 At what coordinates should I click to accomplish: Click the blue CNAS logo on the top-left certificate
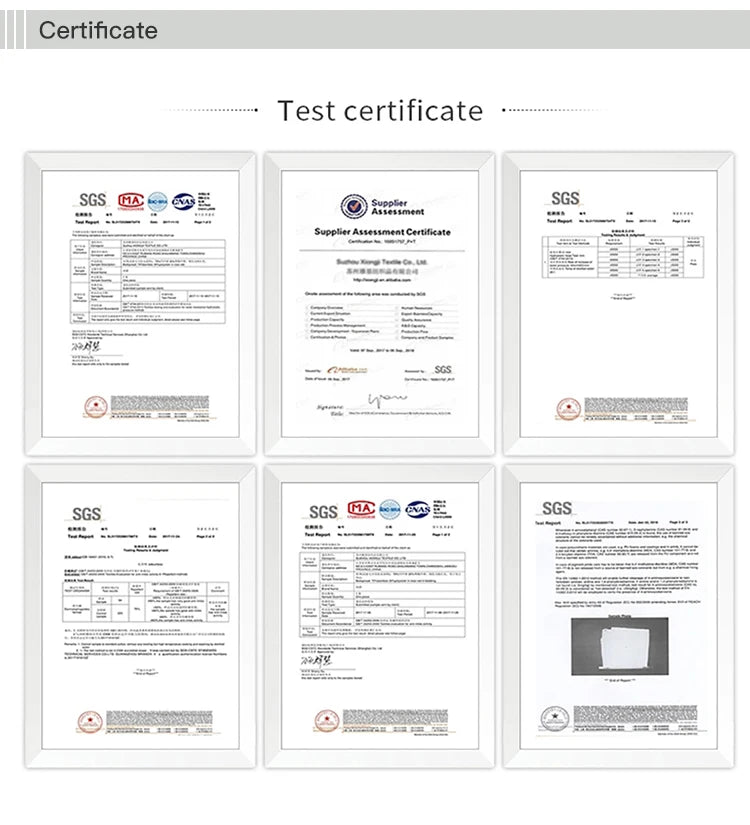point(183,201)
